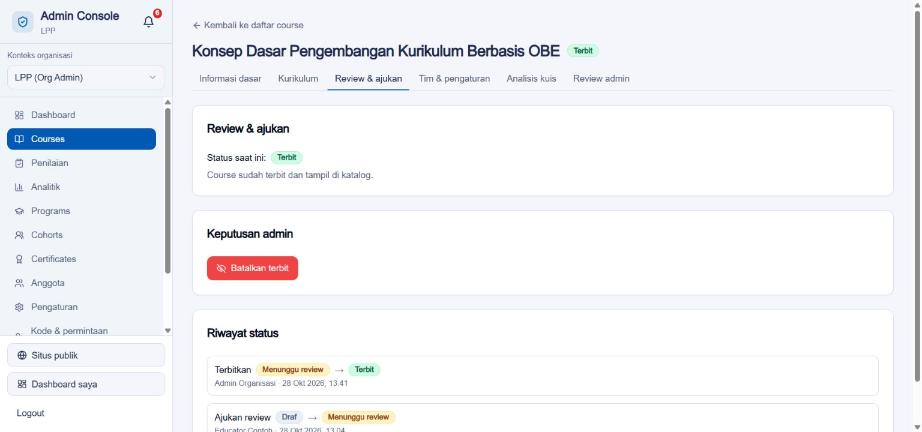
Task: Click the Situs publik button
Action: (x=86, y=356)
